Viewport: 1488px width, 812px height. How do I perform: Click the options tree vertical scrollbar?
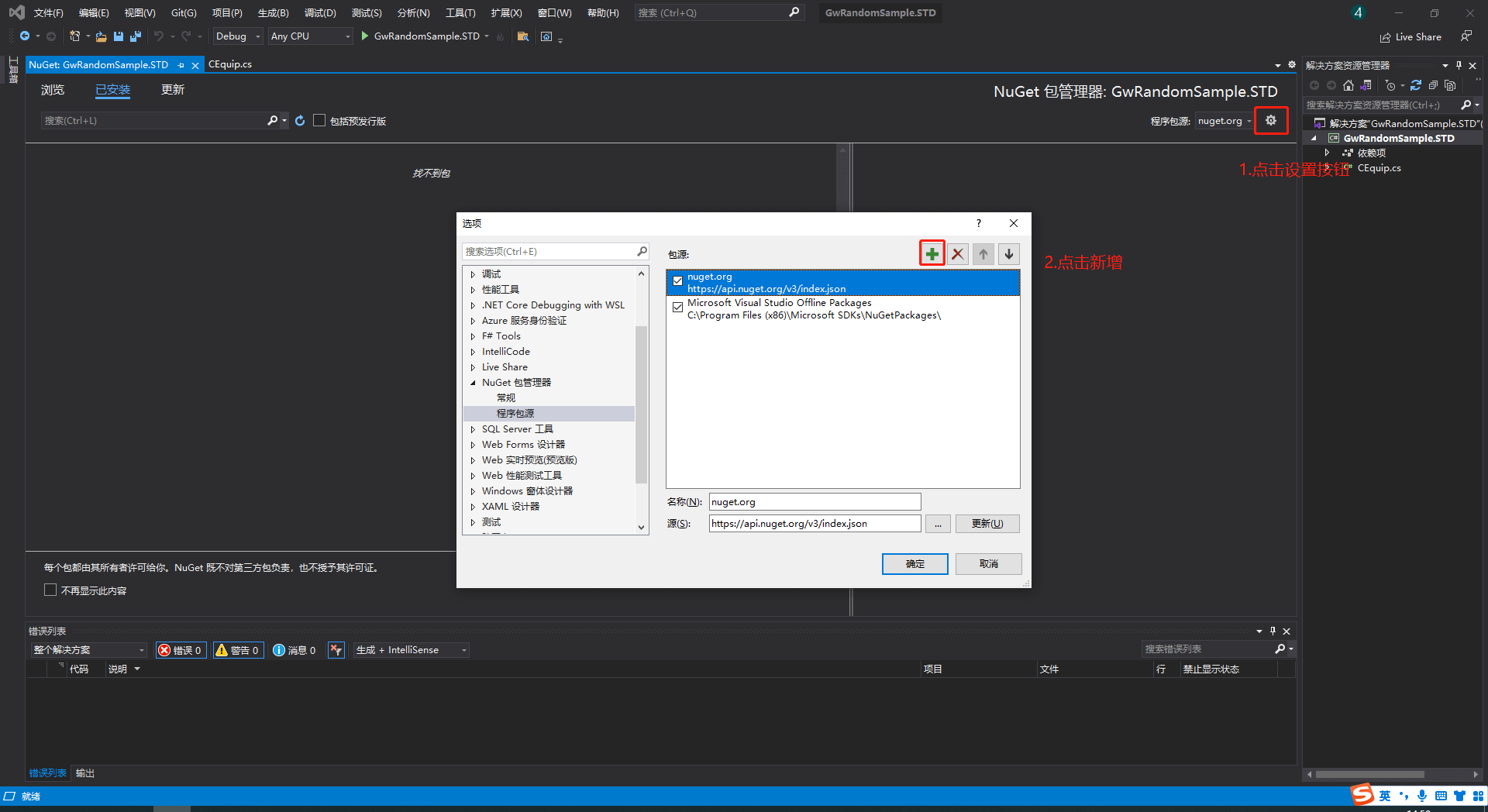click(x=641, y=403)
